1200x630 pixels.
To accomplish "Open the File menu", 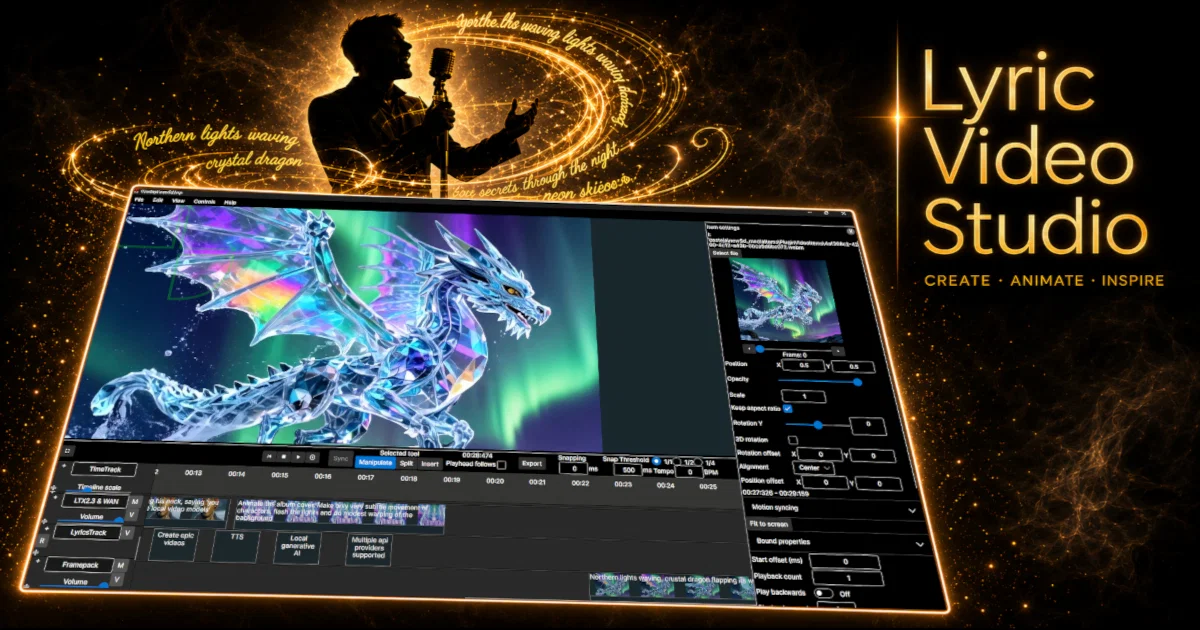I will pyautogui.click(x=139, y=200).
